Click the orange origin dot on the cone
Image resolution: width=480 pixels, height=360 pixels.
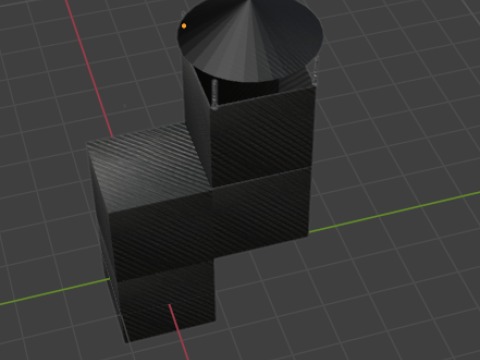tap(184, 26)
